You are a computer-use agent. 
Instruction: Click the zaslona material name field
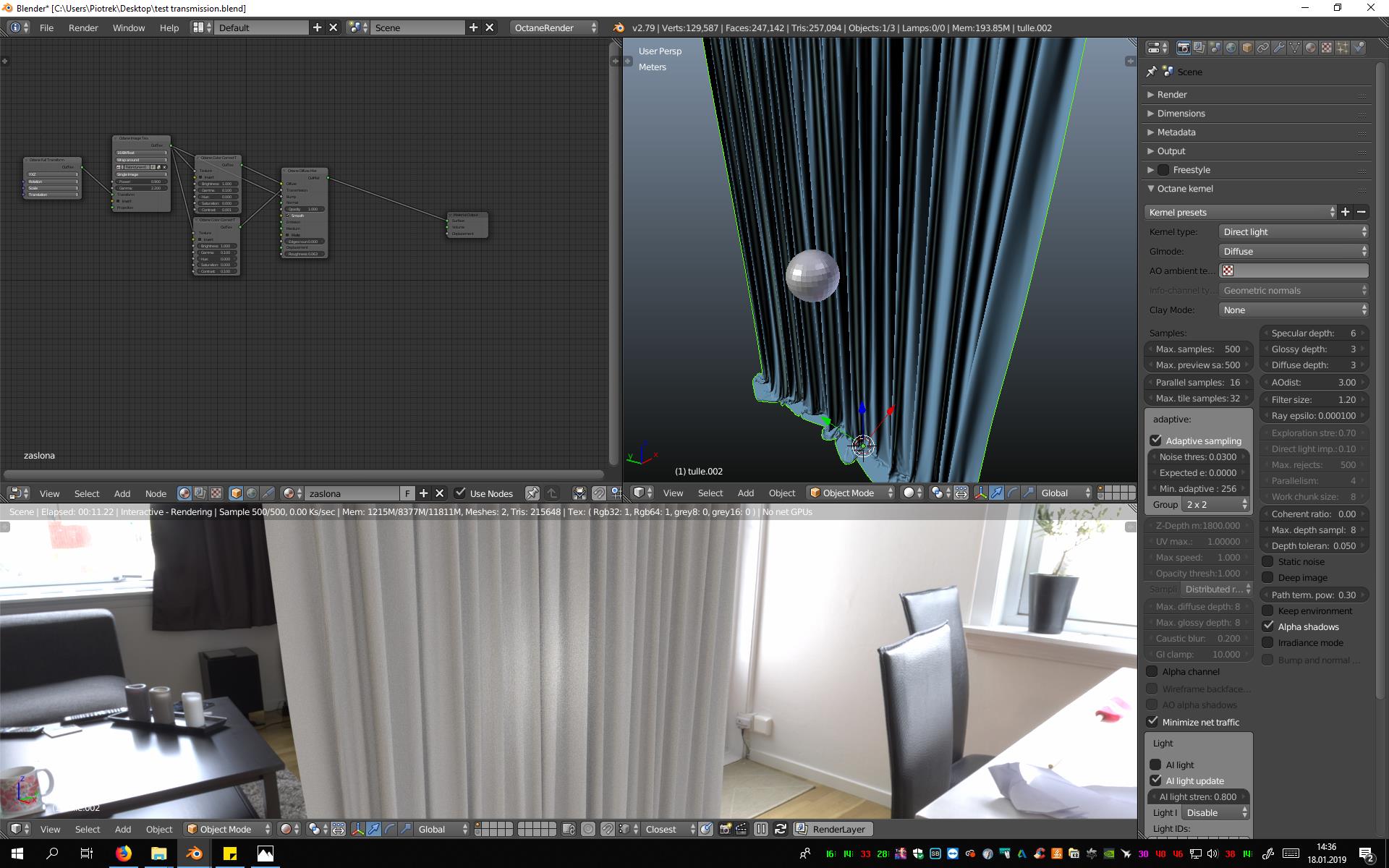click(x=352, y=493)
